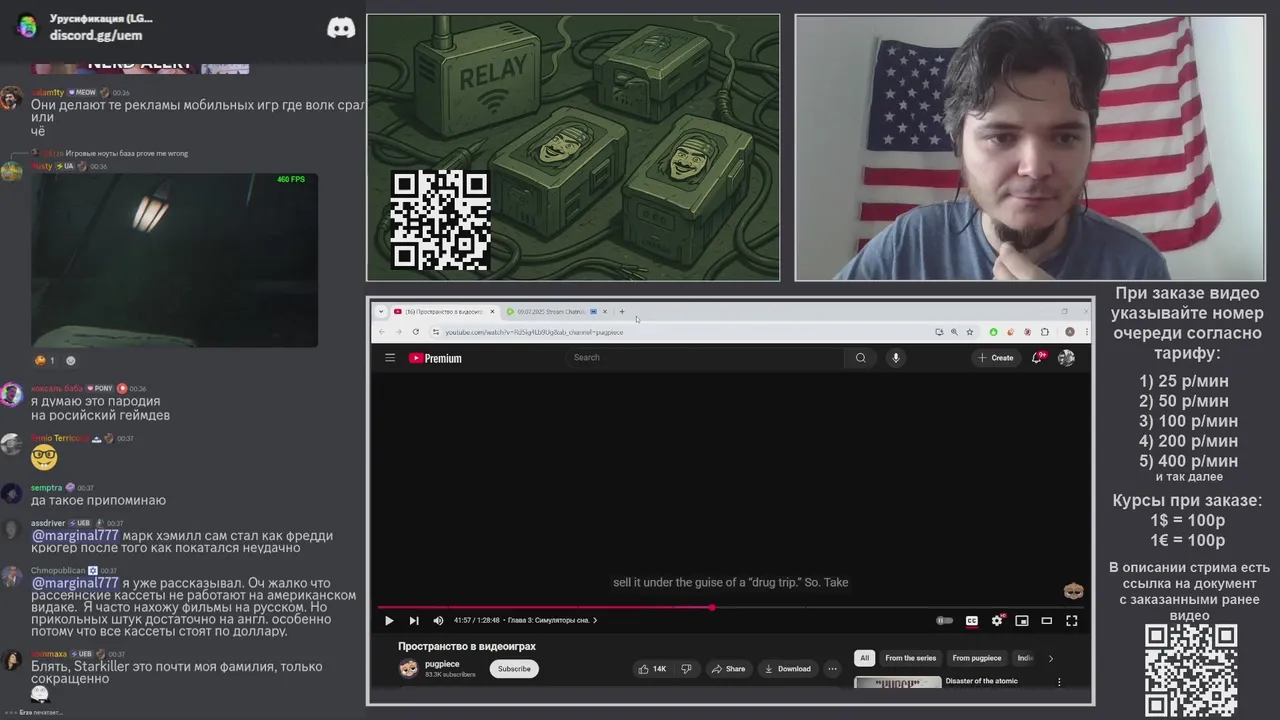Image resolution: width=1280 pixels, height=720 pixels.
Task: Switch to the 'Пространство в видеоигр' tab
Action: [443, 312]
